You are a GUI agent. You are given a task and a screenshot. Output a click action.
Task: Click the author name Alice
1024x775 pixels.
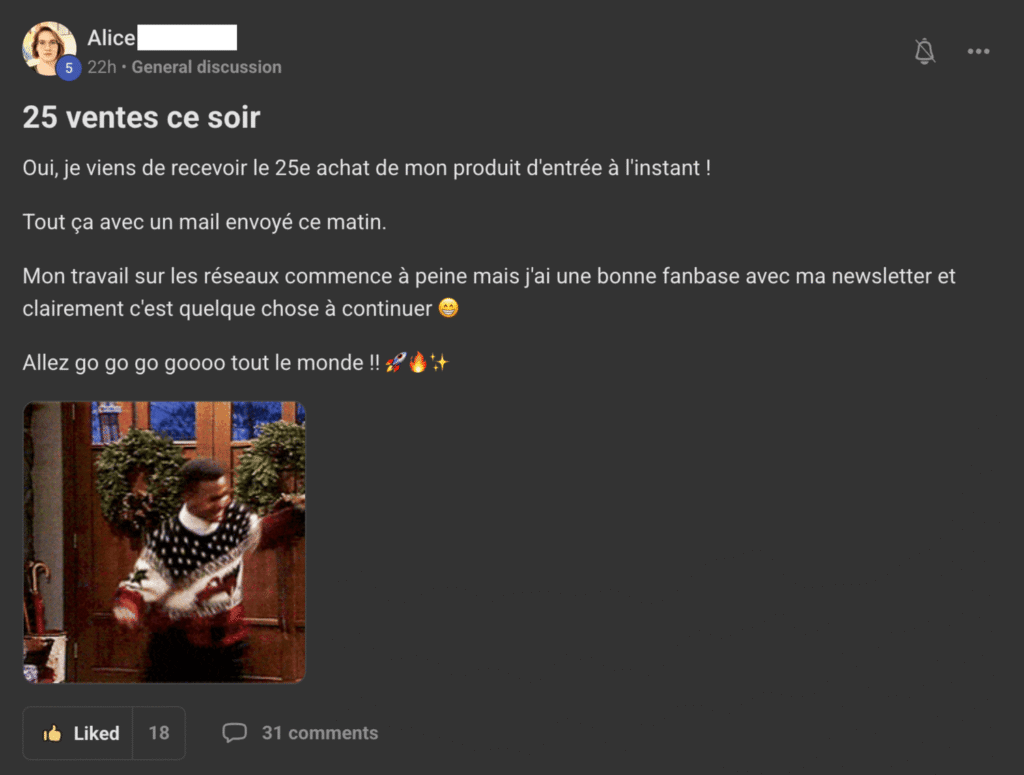coord(111,38)
